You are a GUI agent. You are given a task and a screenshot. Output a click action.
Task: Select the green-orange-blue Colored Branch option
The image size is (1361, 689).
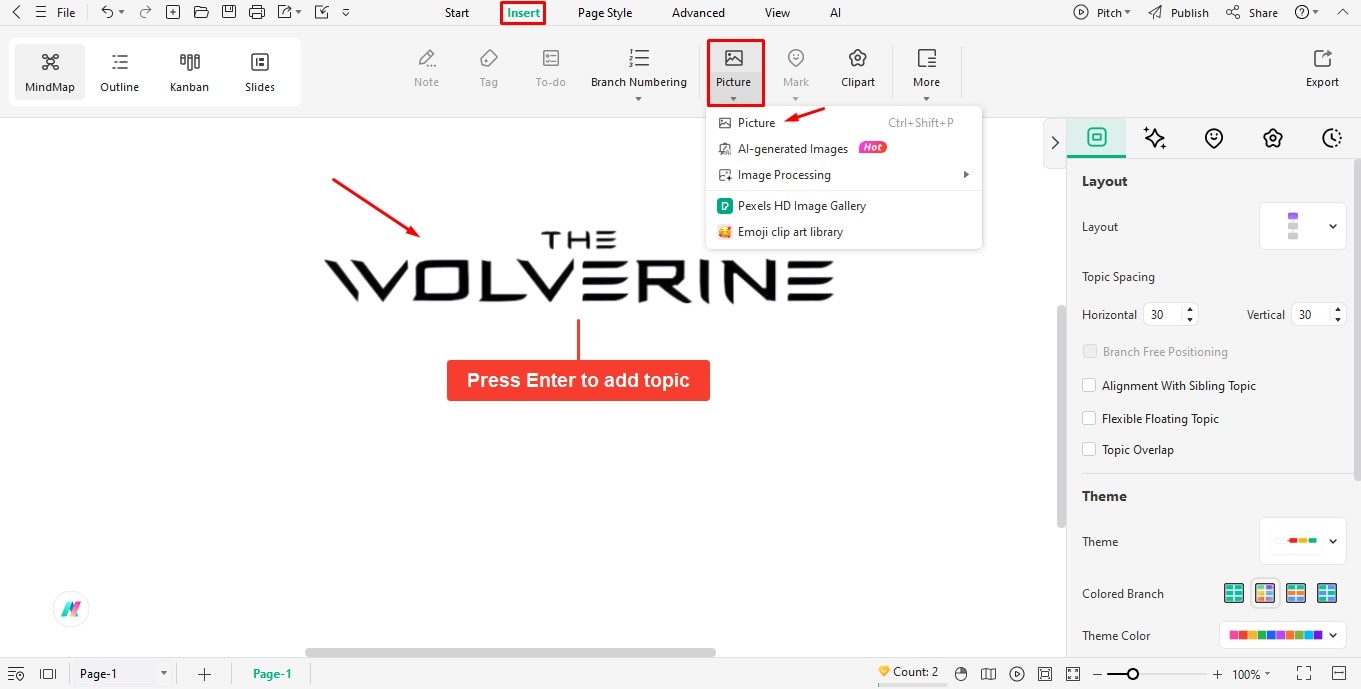coord(1296,593)
